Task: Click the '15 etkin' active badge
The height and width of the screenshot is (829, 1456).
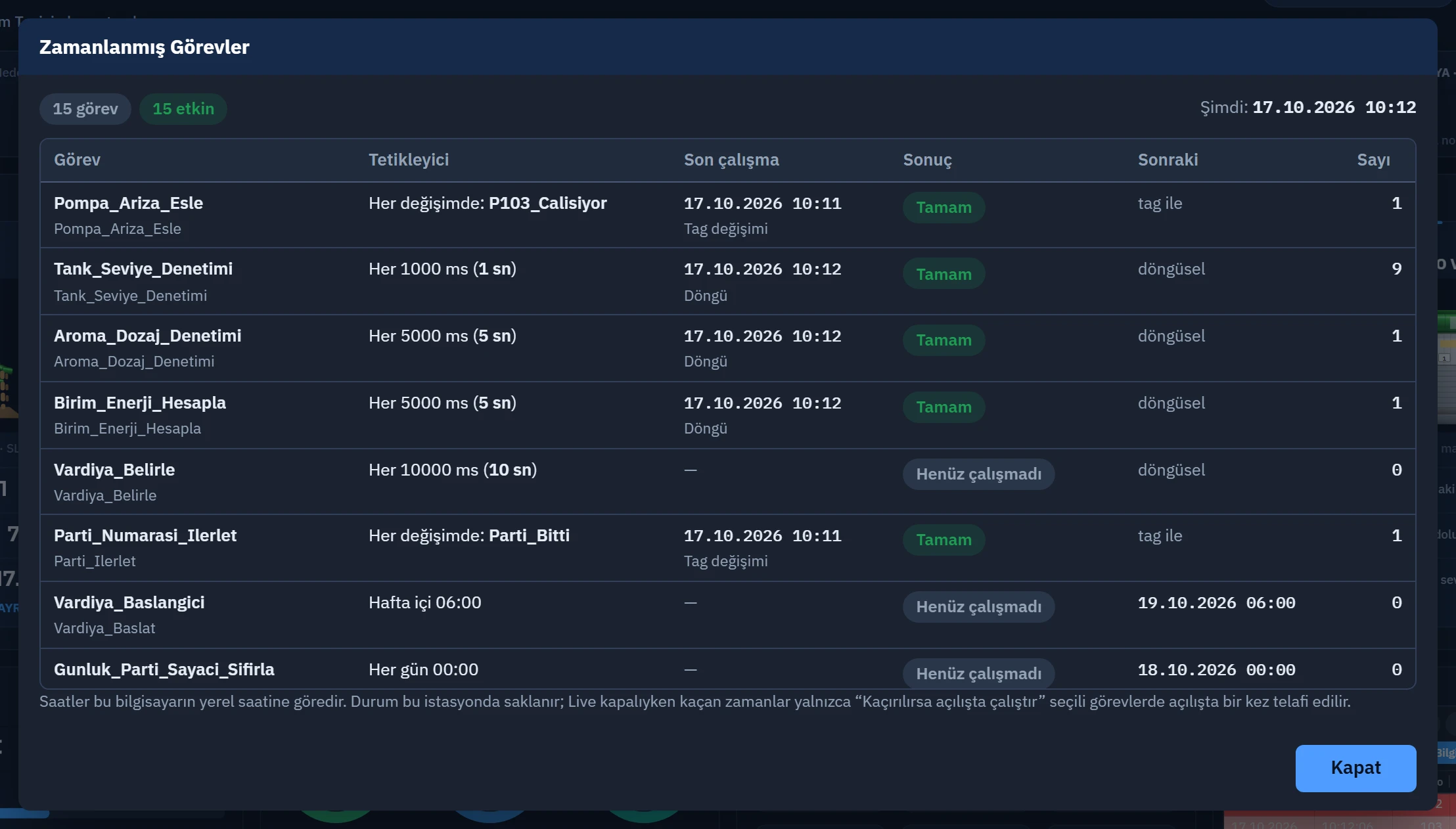Action: click(x=183, y=108)
